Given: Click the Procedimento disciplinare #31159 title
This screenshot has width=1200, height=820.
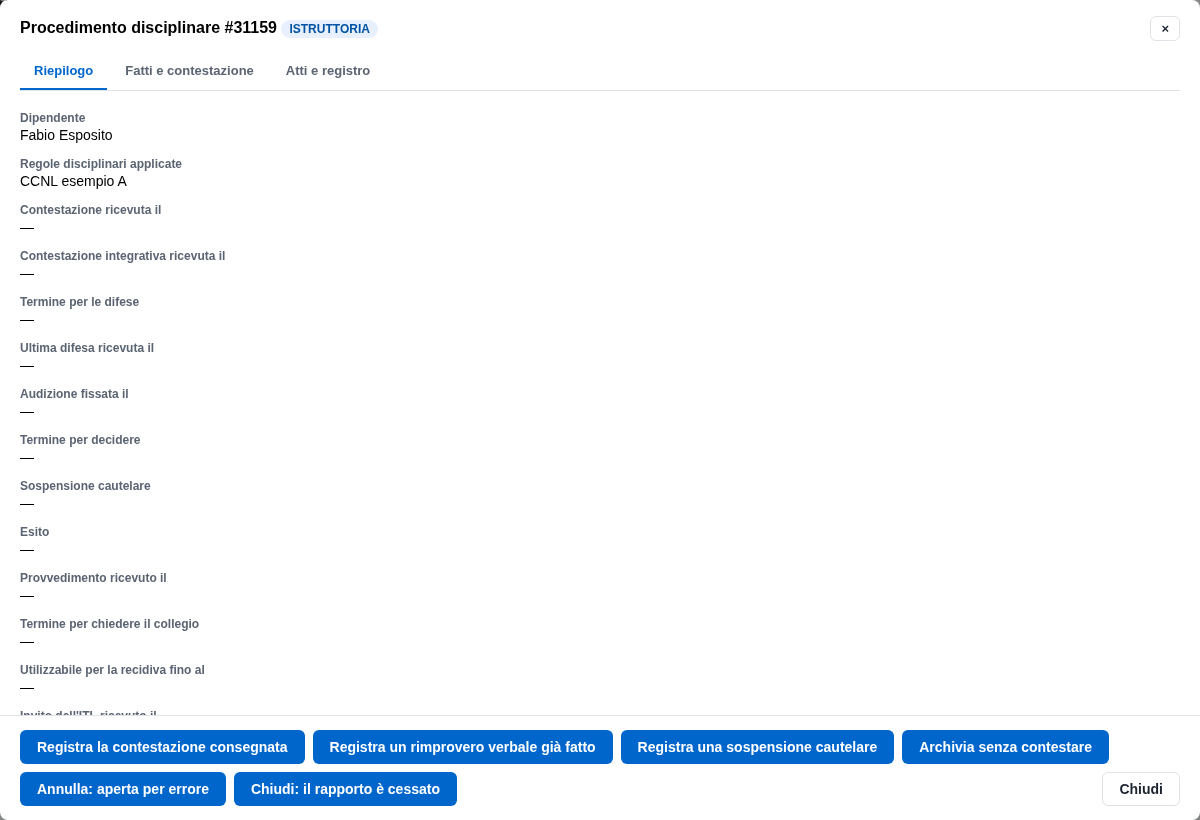Looking at the screenshot, I should pyautogui.click(x=148, y=28).
